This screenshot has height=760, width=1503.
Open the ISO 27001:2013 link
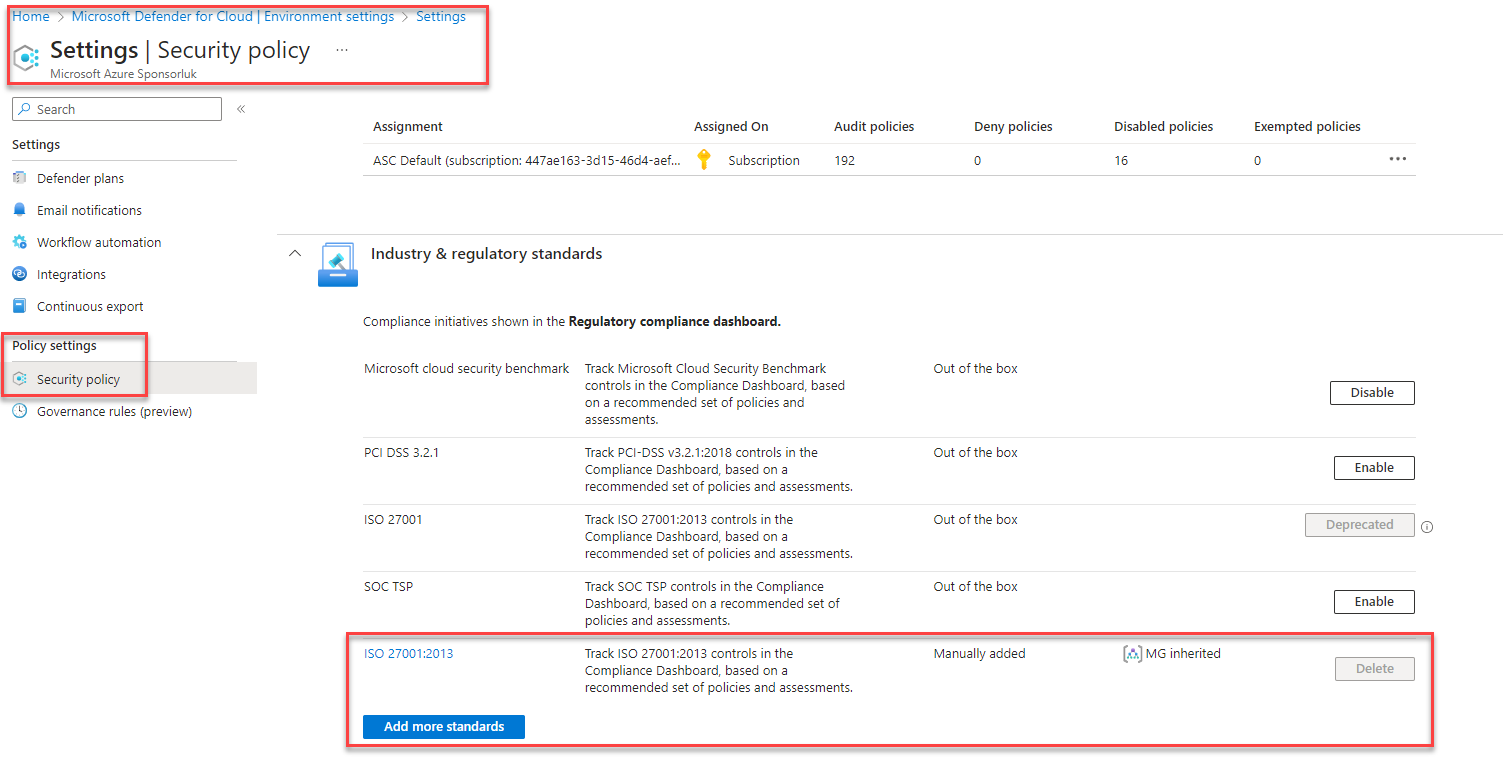[x=408, y=654]
